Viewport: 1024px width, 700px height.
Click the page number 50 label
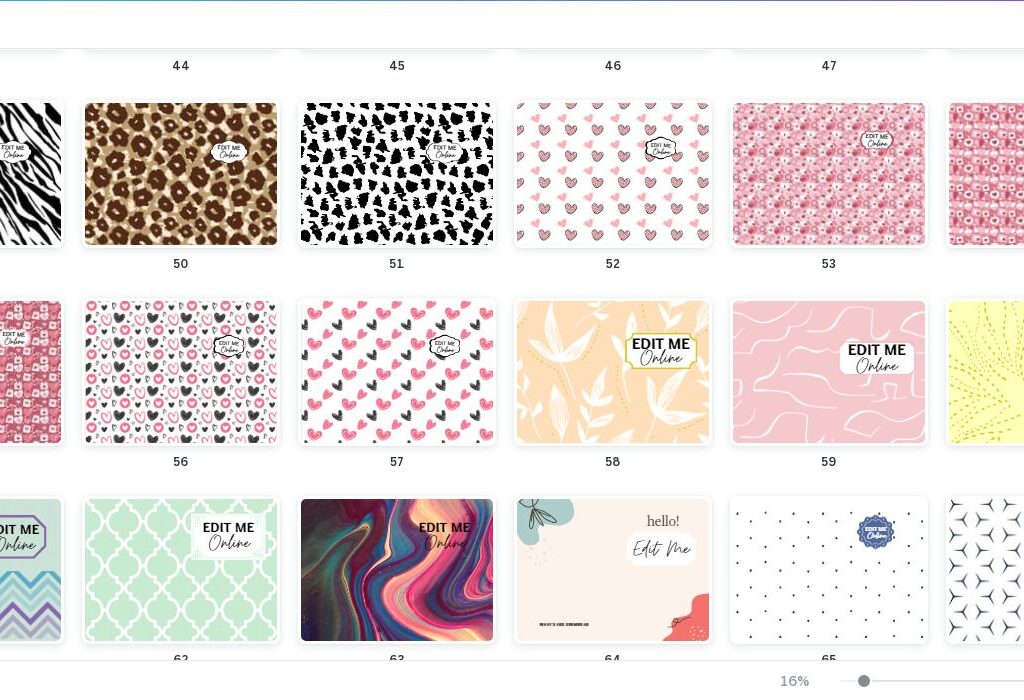click(x=181, y=264)
